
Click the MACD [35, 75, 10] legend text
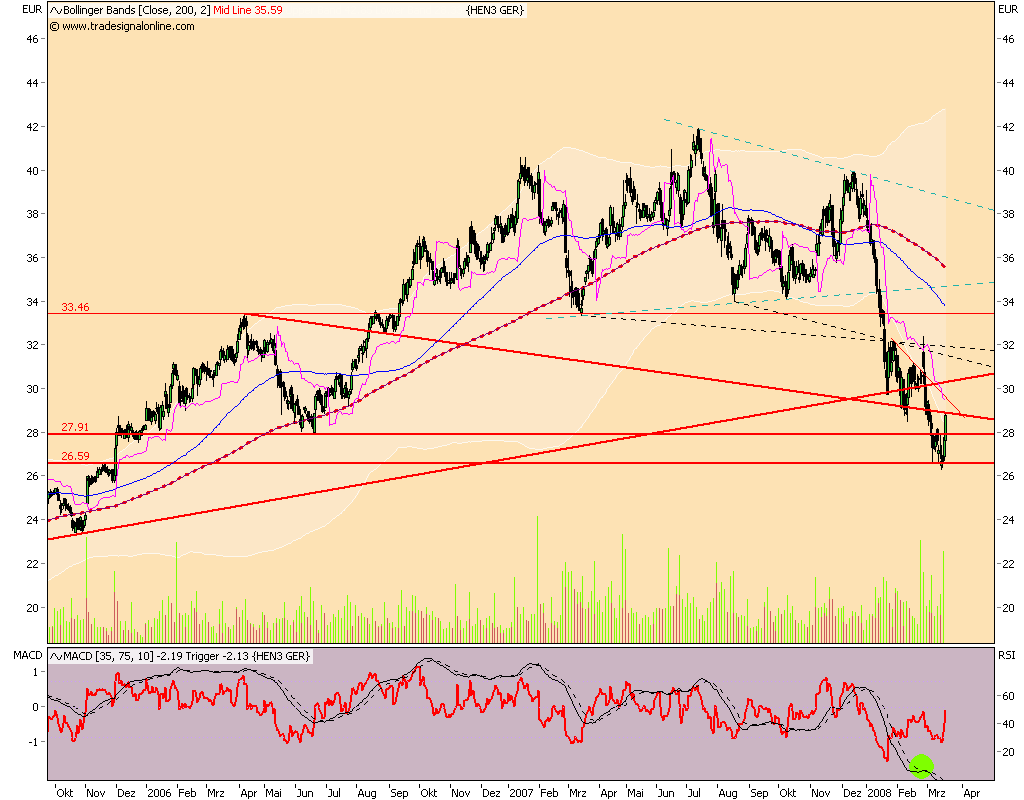[110, 657]
